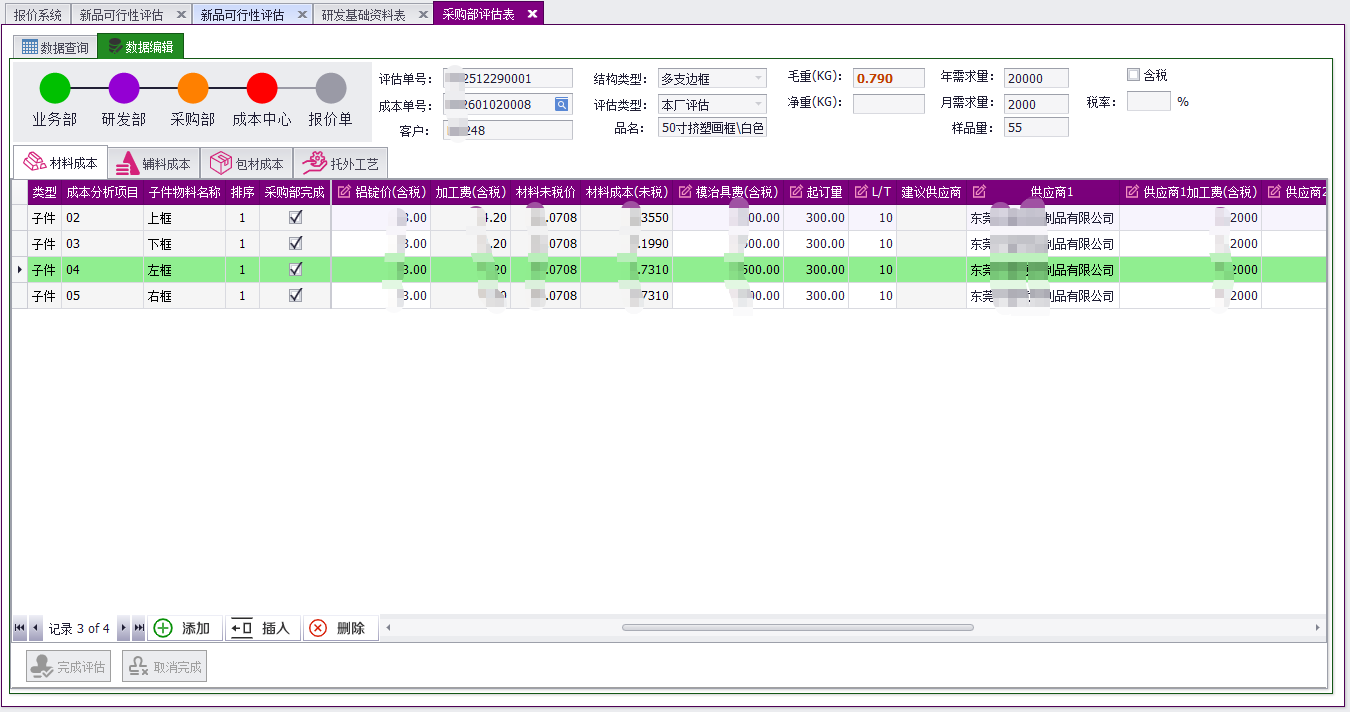Screen dimensions: 1350x712
Task: Select the 右框 cell in row 05
Action: point(184,295)
